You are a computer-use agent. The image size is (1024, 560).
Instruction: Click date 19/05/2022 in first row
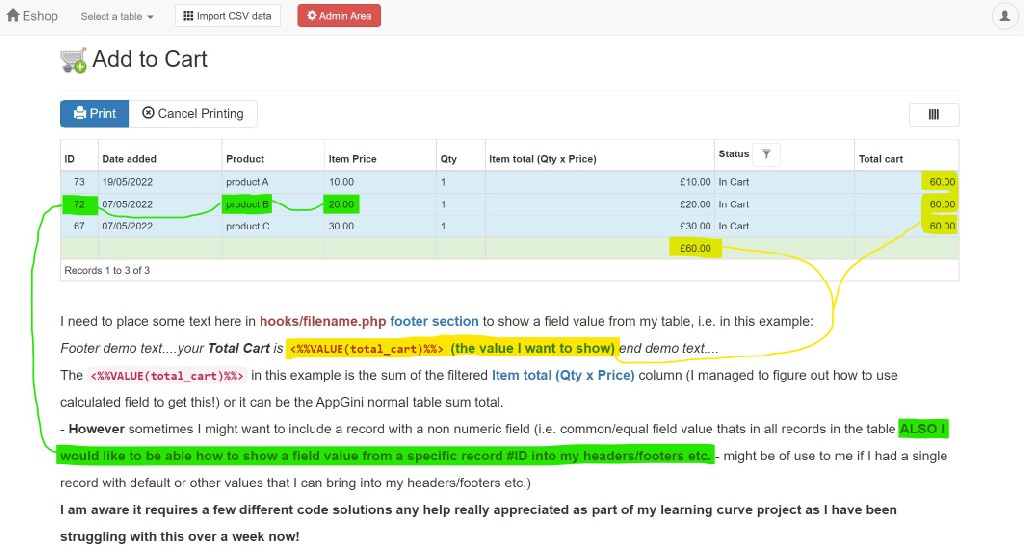click(127, 182)
